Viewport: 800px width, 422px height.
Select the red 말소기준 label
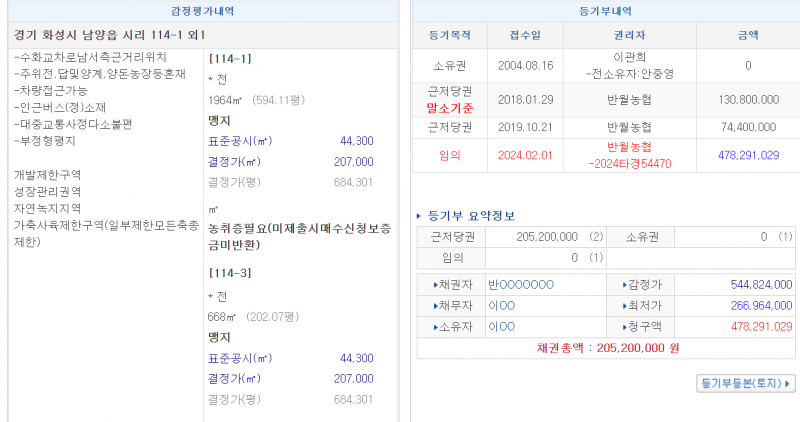point(449,107)
